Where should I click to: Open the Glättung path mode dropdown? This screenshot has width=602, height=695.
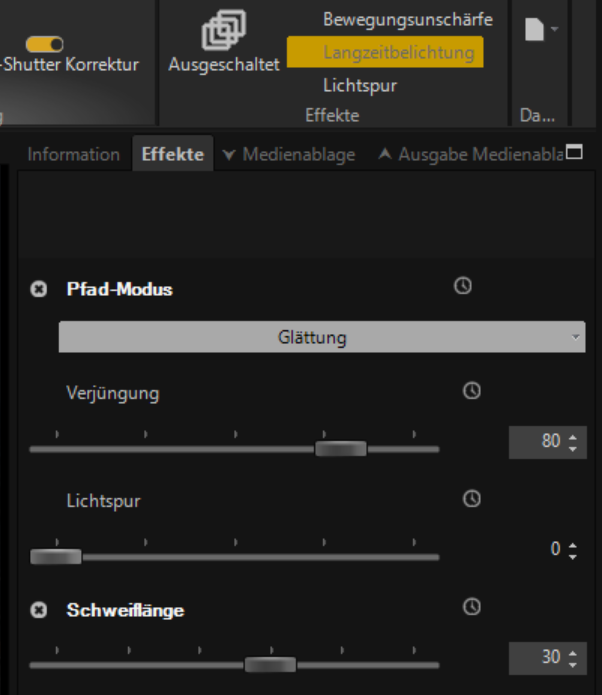tap(322, 337)
